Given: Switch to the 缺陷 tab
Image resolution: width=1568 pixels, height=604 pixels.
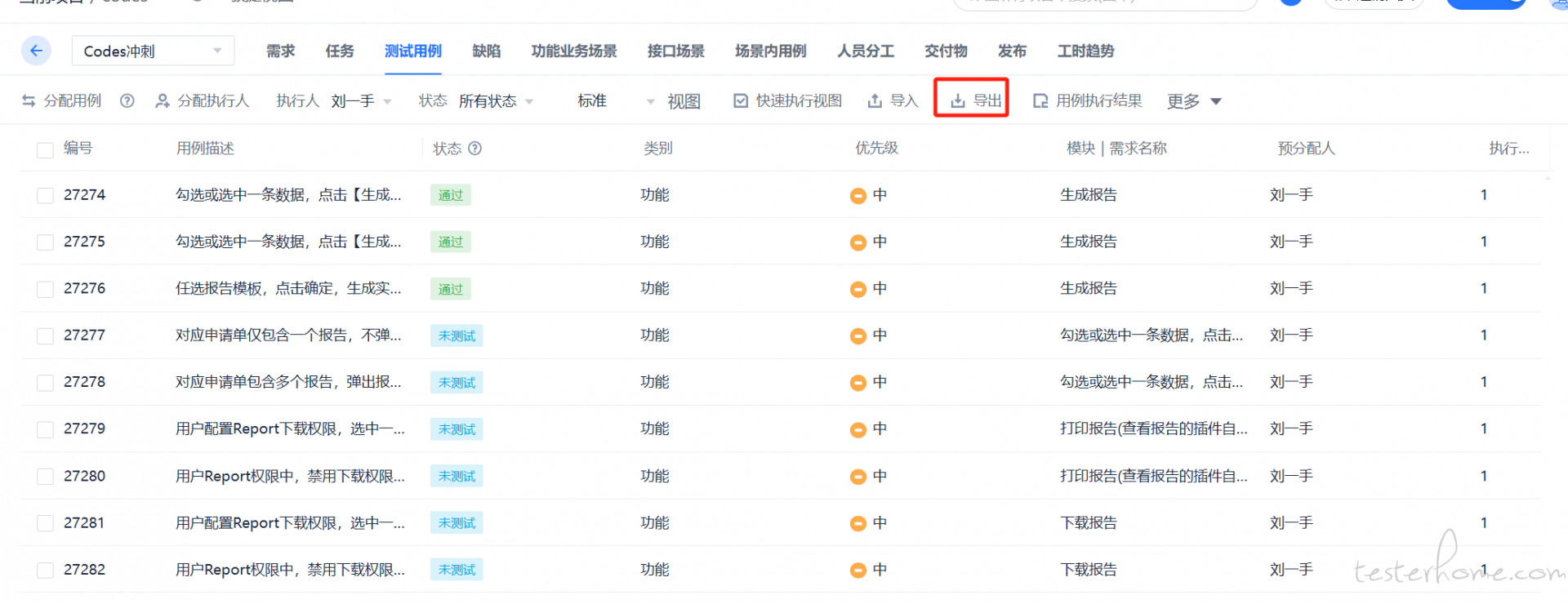Looking at the screenshot, I should [486, 51].
